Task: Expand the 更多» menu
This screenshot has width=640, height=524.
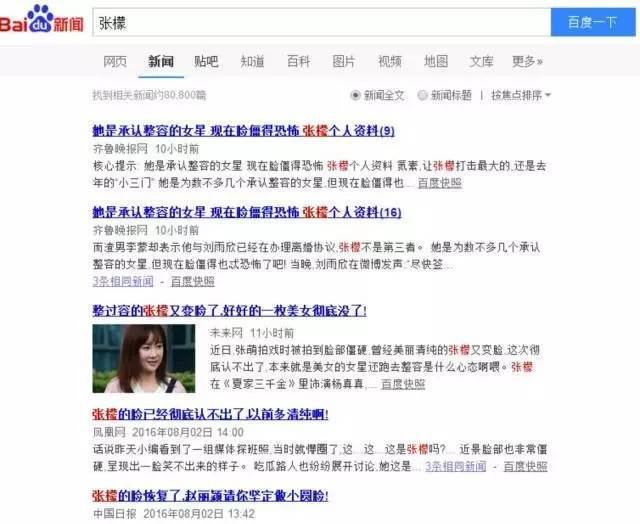Action: click(527, 62)
